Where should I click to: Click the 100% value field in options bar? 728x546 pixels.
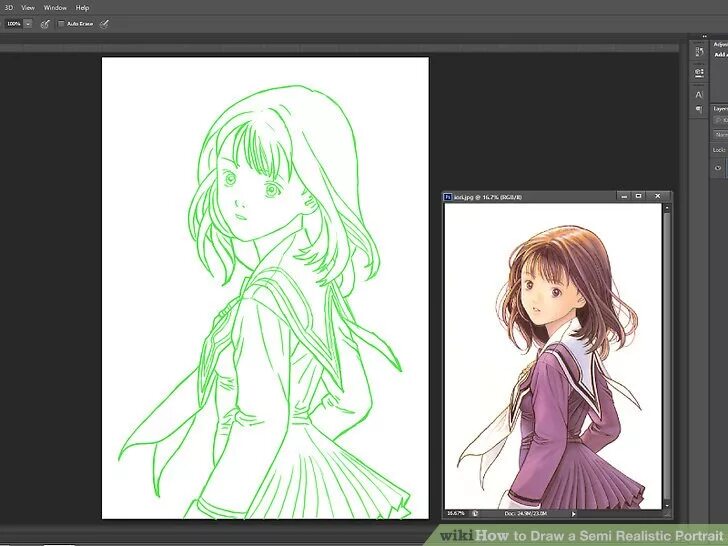13,24
